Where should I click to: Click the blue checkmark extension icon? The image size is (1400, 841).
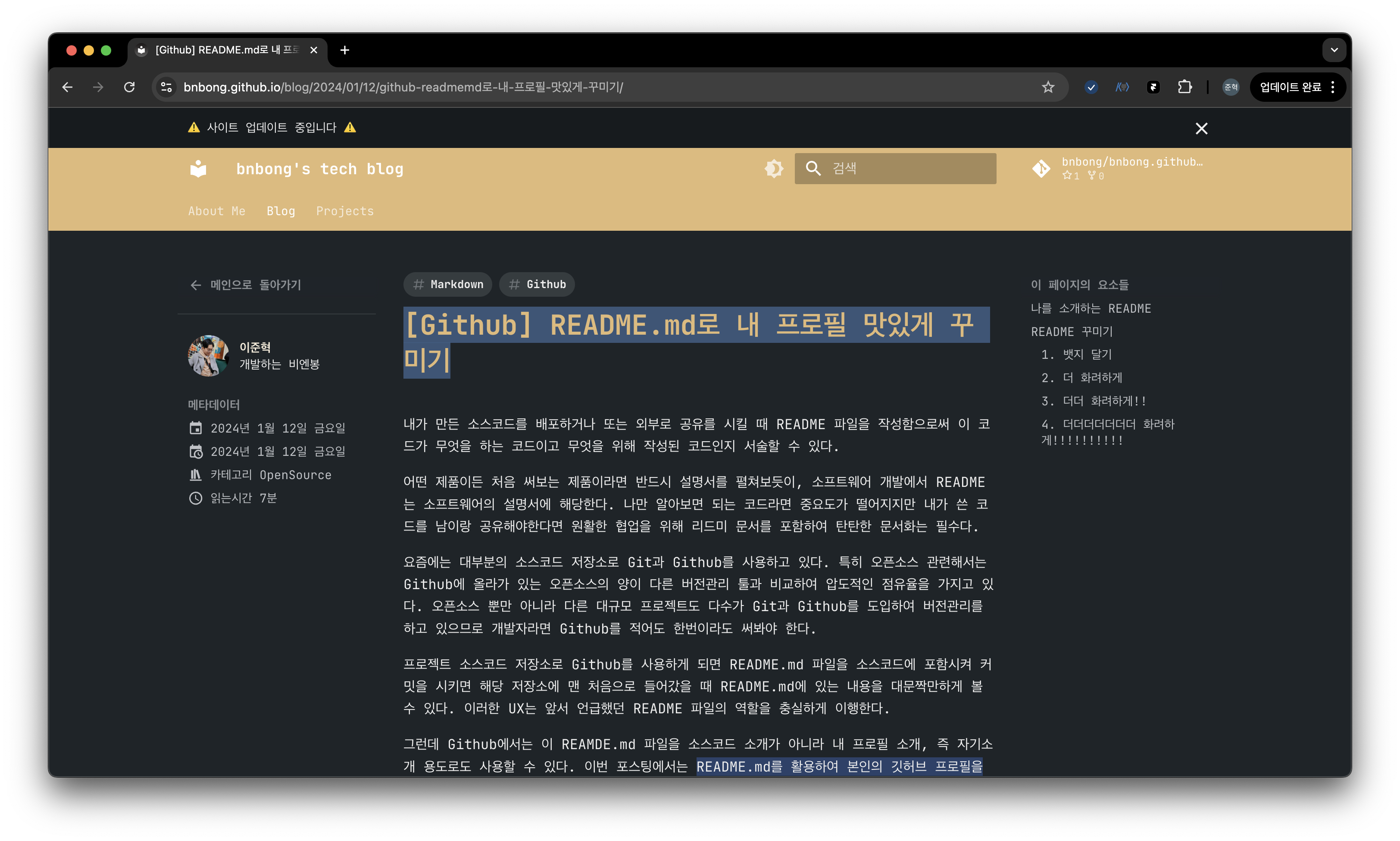click(1091, 87)
